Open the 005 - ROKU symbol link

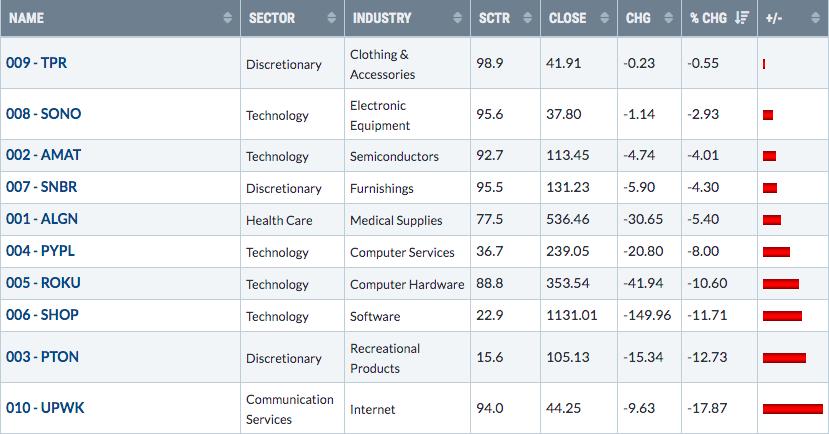[43, 283]
